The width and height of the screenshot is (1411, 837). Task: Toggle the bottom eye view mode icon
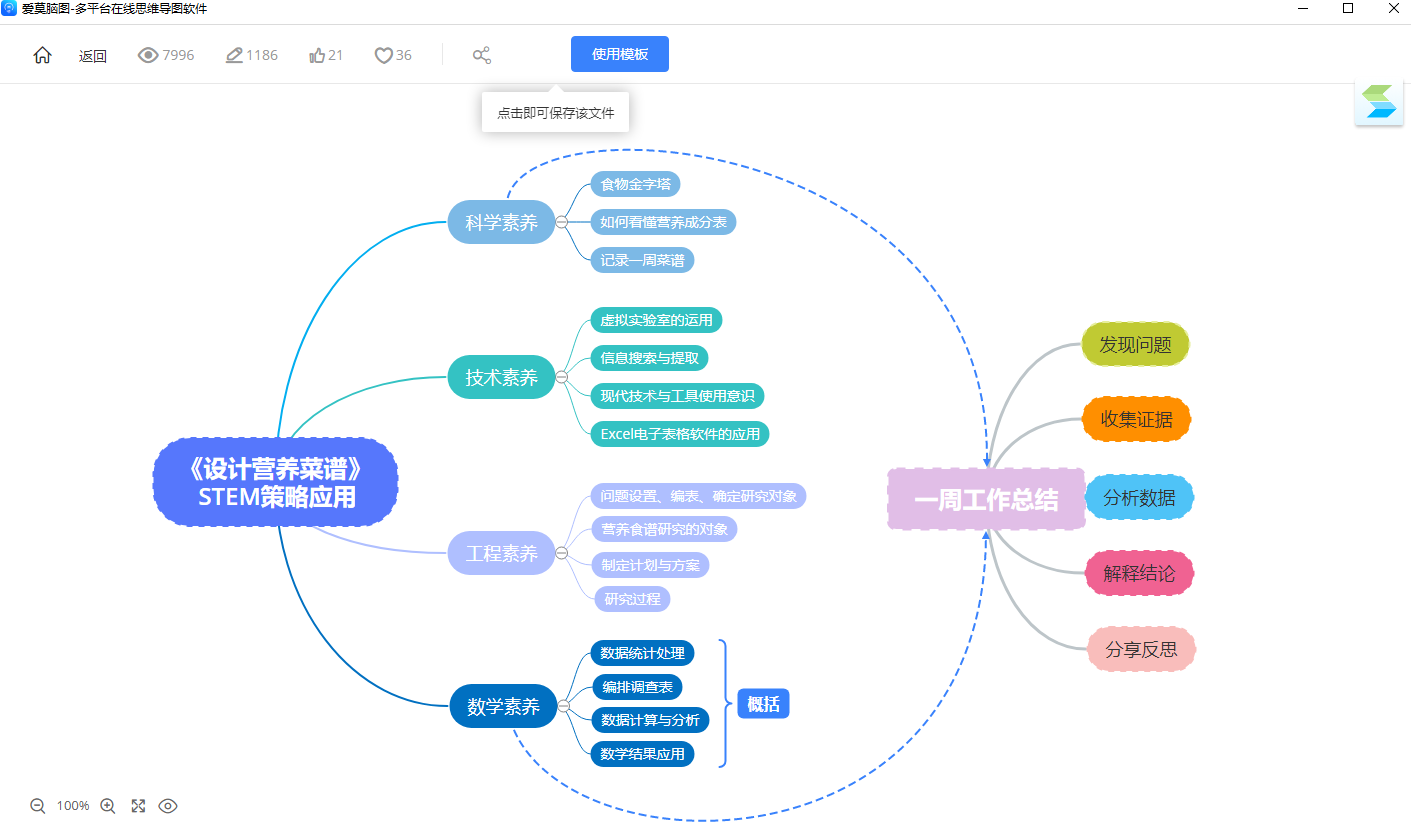(x=168, y=806)
